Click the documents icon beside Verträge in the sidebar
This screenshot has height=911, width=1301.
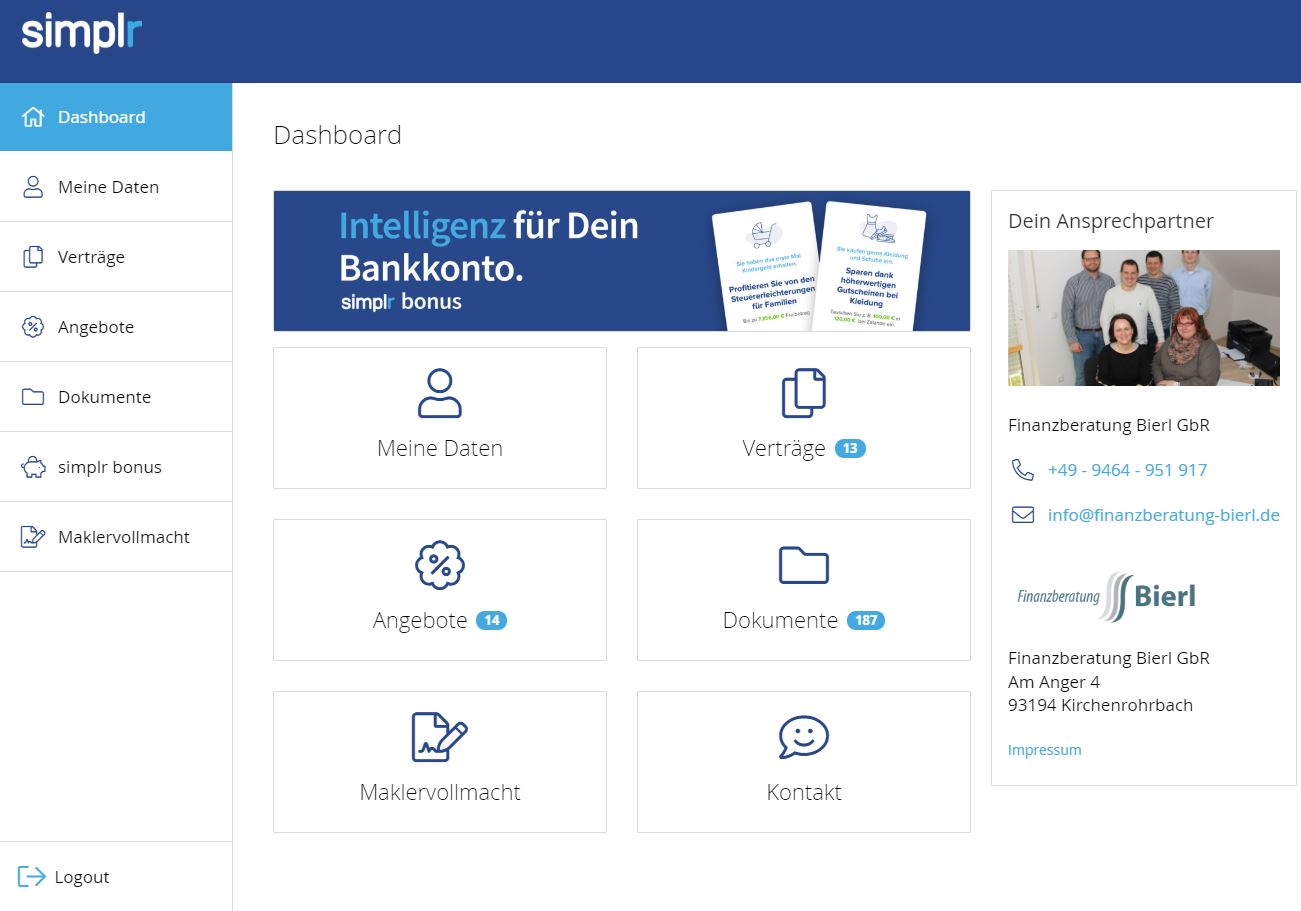33,257
